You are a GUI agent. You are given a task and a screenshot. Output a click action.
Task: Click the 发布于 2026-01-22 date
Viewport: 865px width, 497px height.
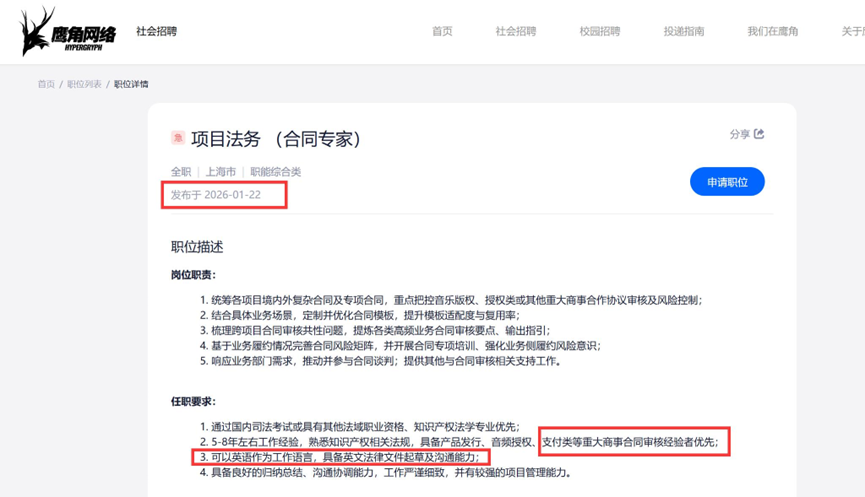click(x=216, y=195)
